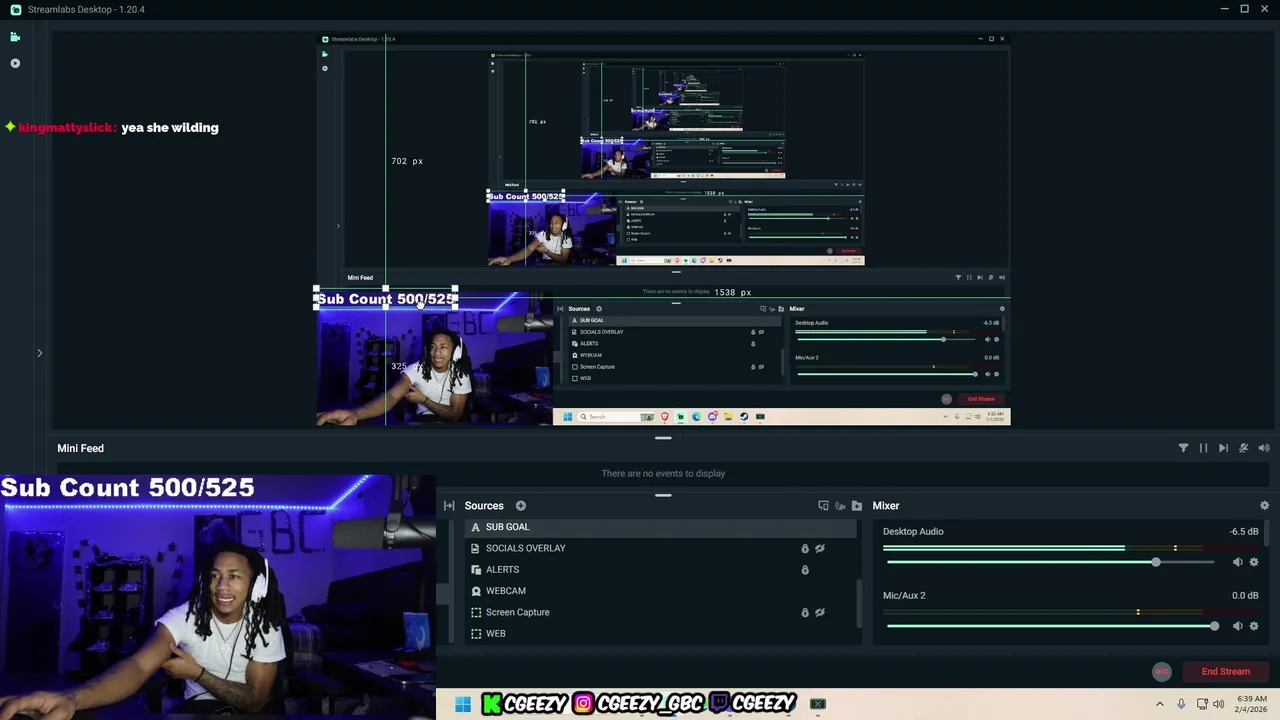Start recording with the REC button
This screenshot has width=1280, height=720.
1161,672
